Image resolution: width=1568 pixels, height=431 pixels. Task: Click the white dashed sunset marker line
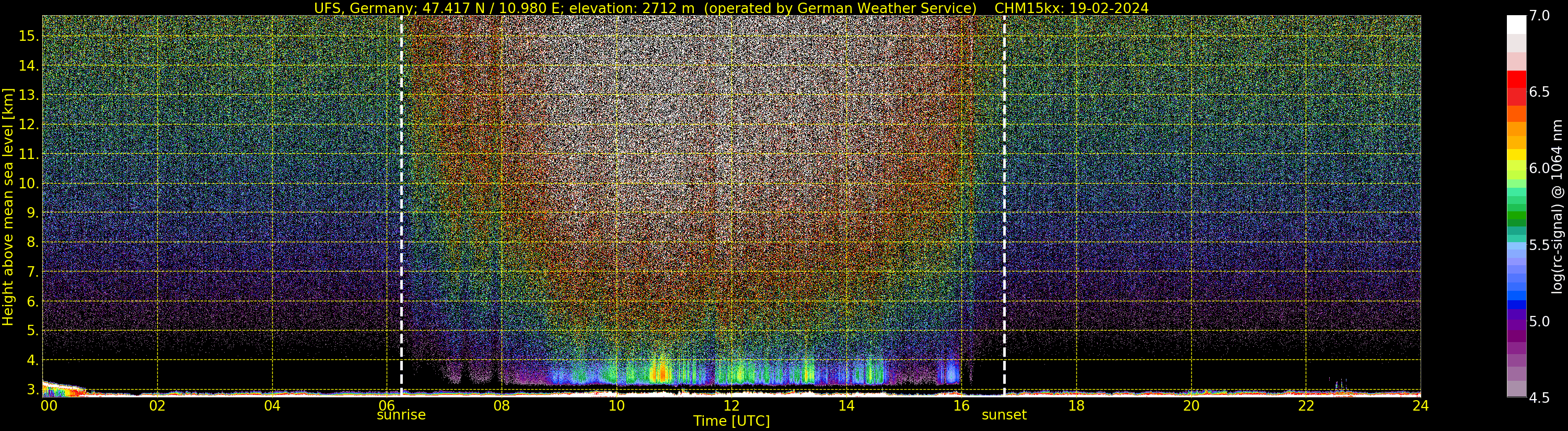click(x=1004, y=206)
